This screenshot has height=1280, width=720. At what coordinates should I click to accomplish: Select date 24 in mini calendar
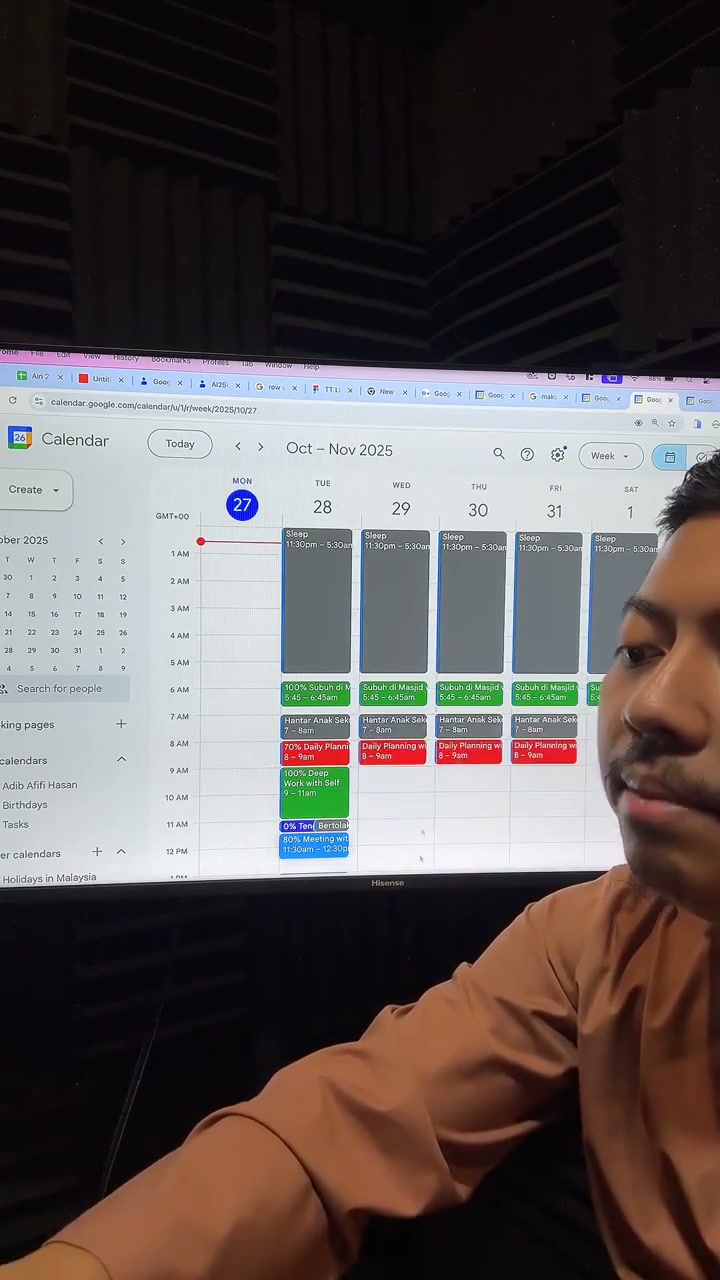click(77, 632)
